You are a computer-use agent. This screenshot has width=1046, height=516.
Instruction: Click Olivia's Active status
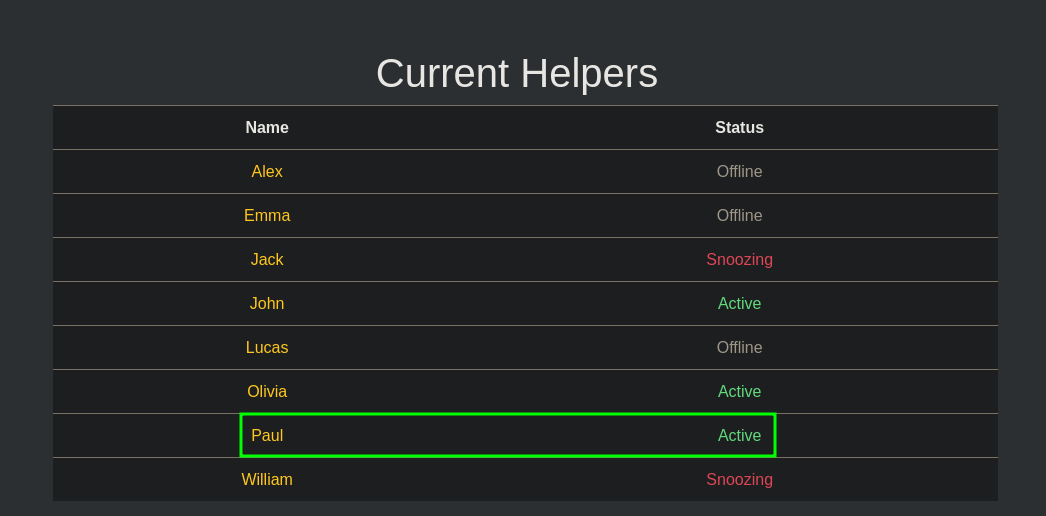click(x=739, y=391)
